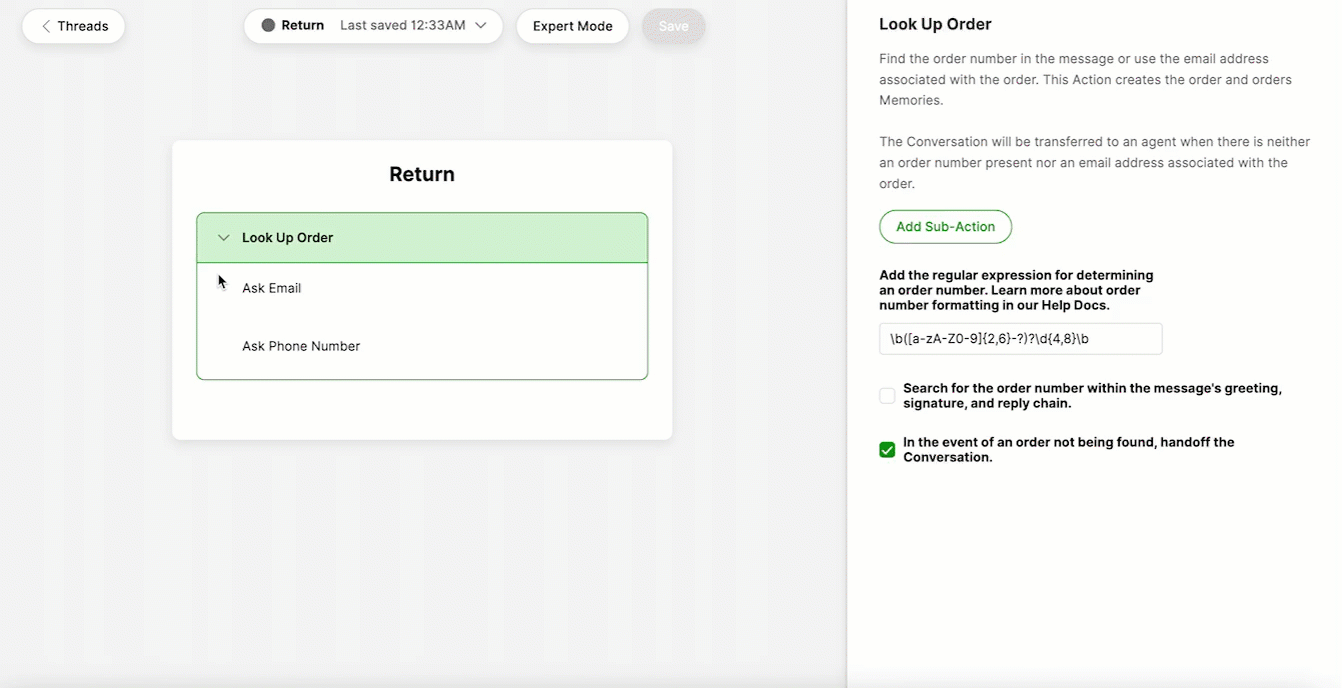Enable searching greeting, signature, and reply chain
The height and width of the screenshot is (688, 1342).
tap(887, 396)
